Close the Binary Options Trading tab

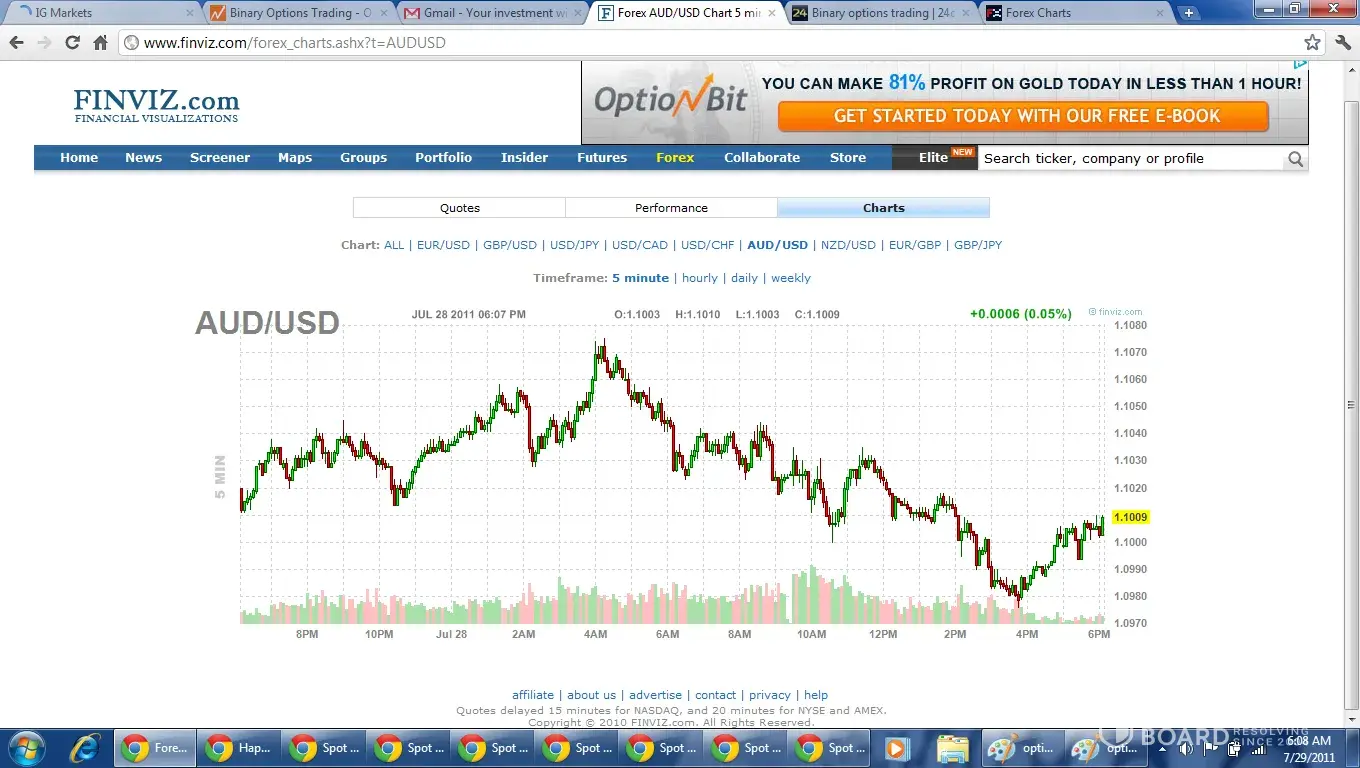click(x=384, y=13)
